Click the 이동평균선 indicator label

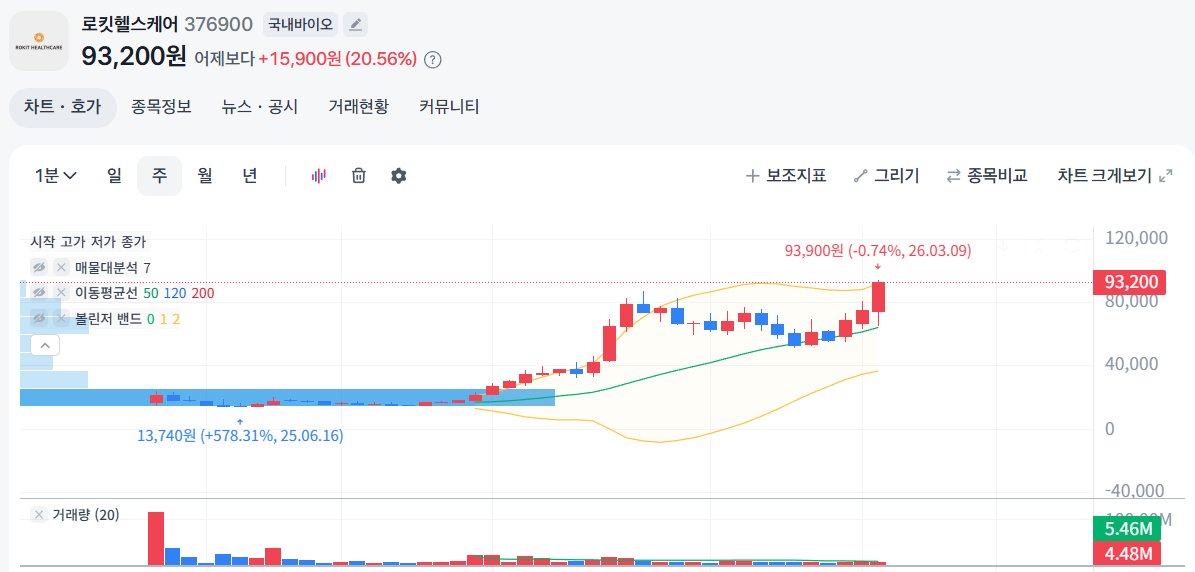point(106,293)
